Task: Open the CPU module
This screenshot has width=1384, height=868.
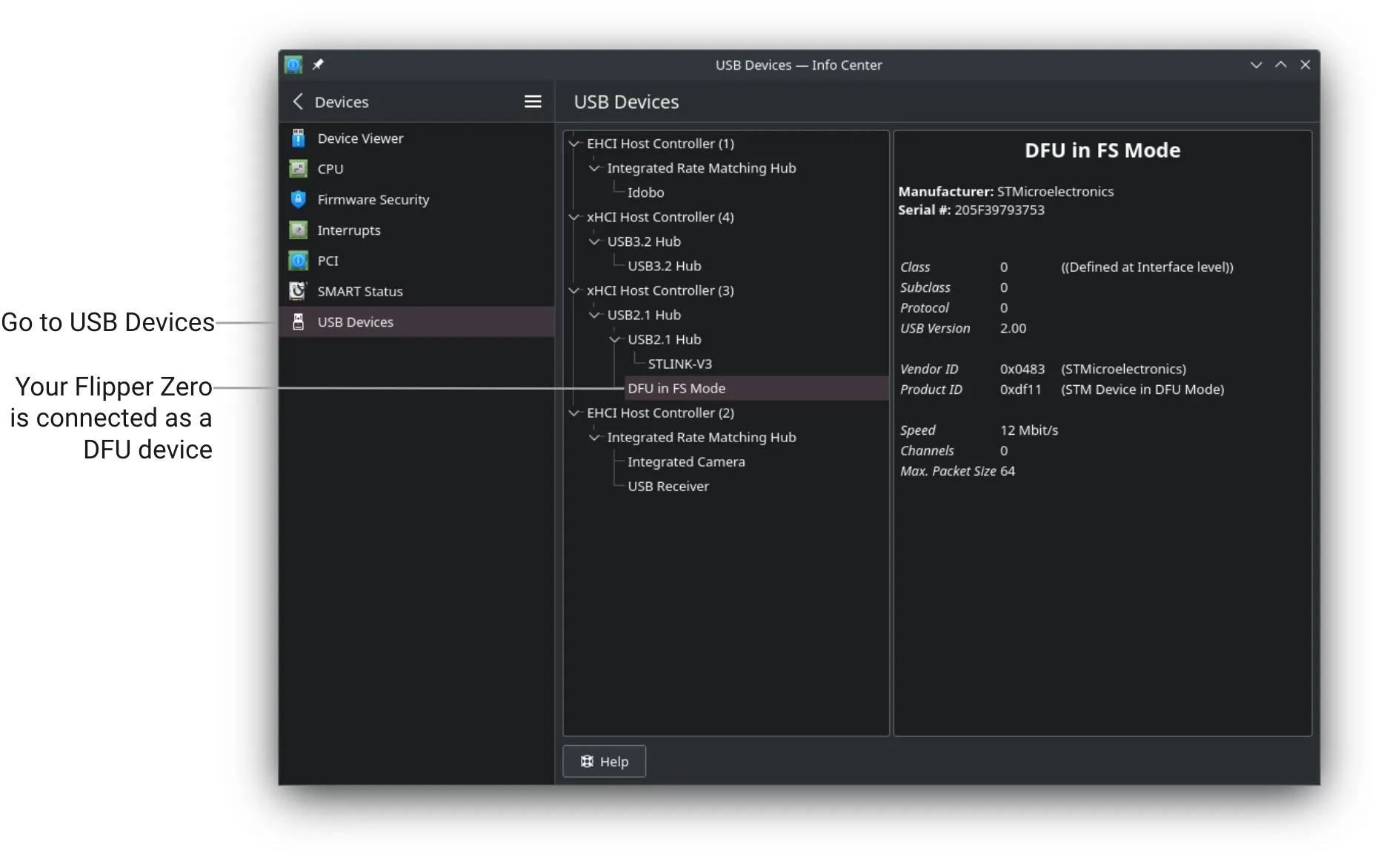Action: [416, 169]
